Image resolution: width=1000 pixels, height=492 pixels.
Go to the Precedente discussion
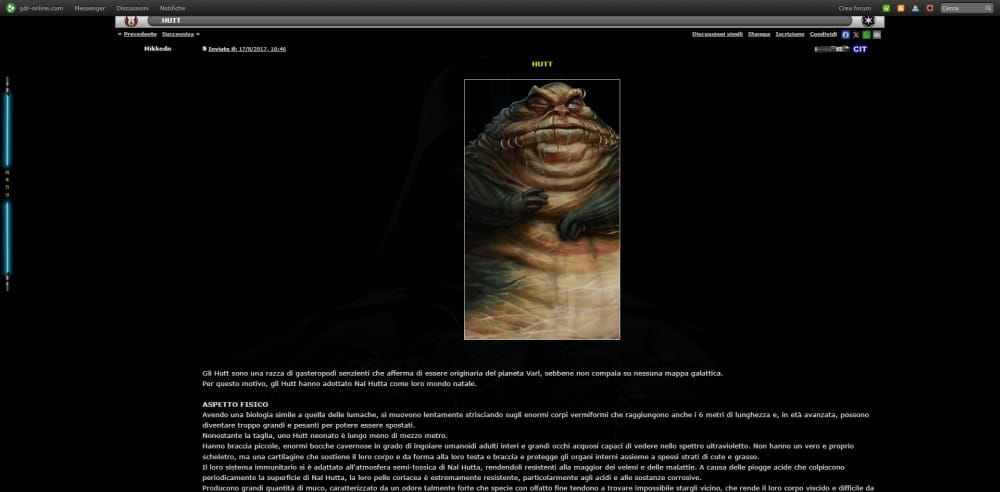tap(140, 34)
